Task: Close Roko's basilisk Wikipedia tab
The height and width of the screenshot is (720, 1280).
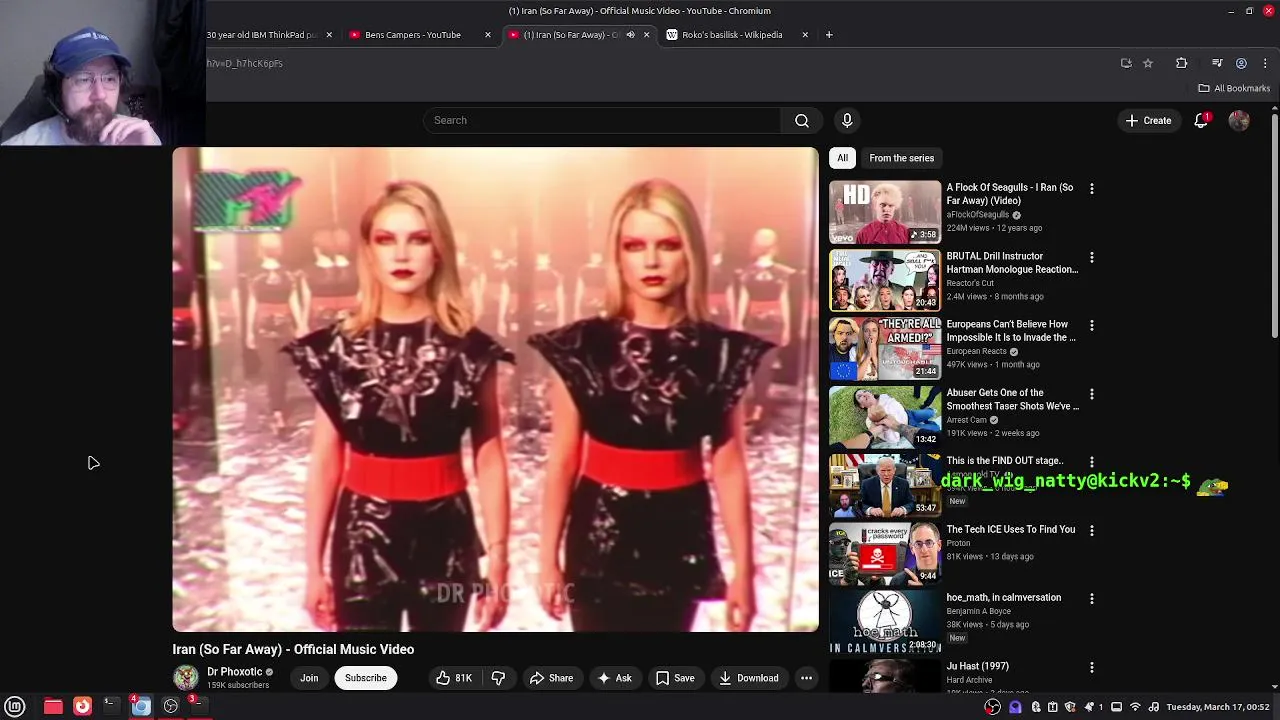Action: pyautogui.click(x=805, y=35)
